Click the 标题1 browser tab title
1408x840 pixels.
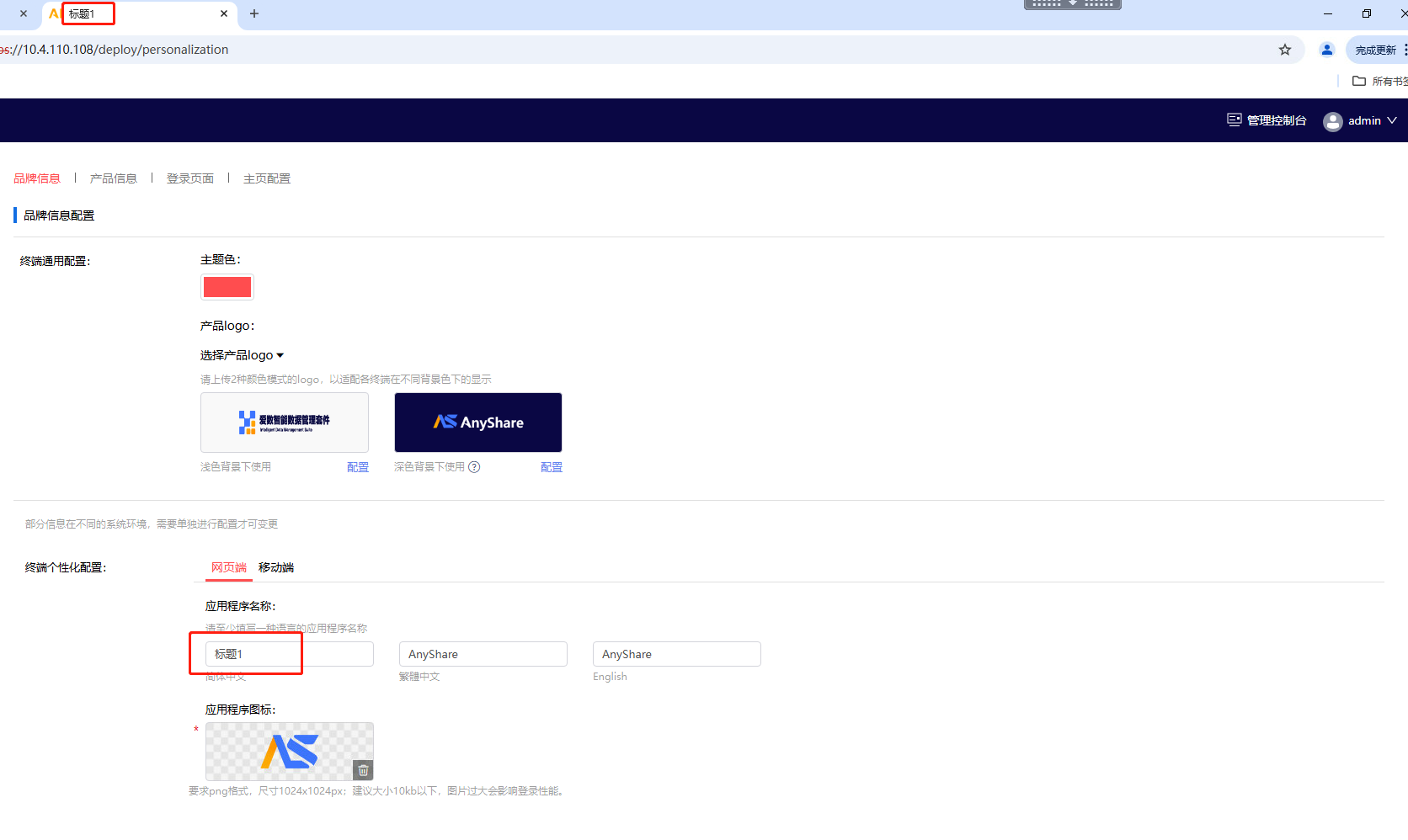click(82, 14)
